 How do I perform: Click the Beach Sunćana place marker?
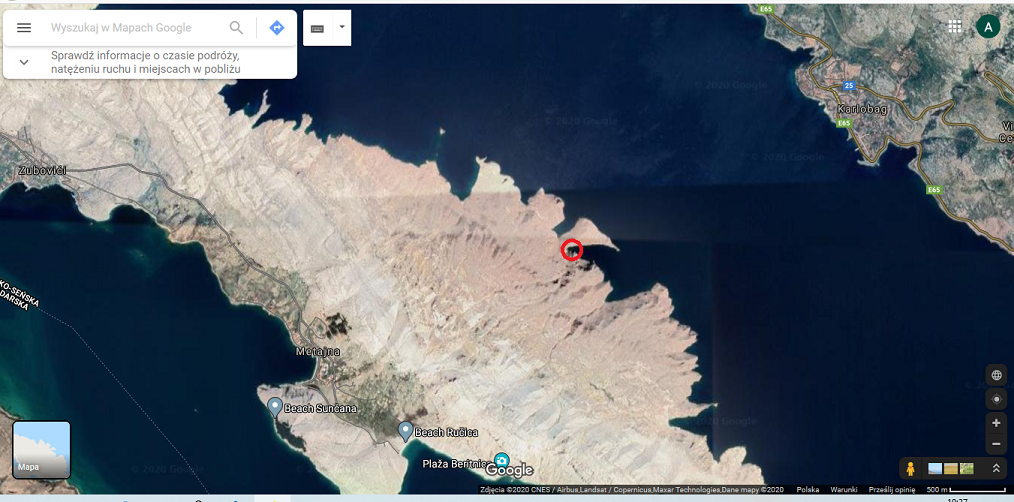pyautogui.click(x=275, y=406)
